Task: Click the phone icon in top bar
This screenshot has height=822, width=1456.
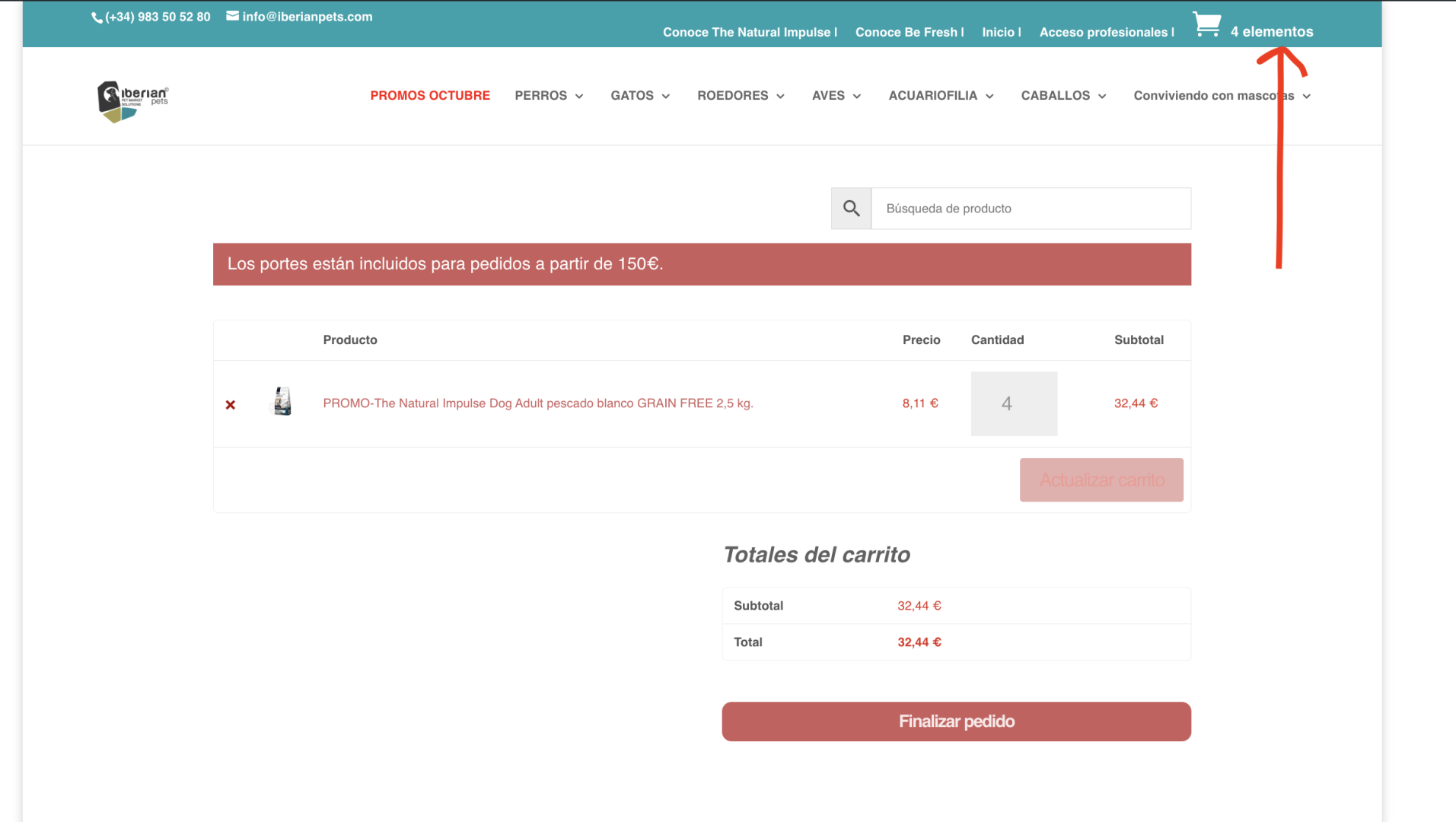Action: (x=97, y=18)
